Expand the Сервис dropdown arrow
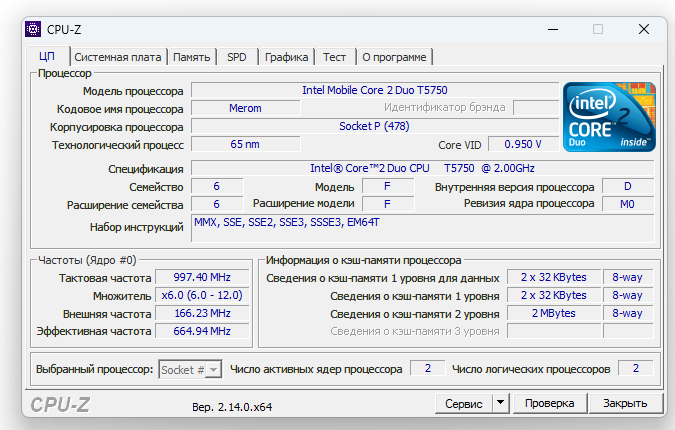 (x=501, y=404)
